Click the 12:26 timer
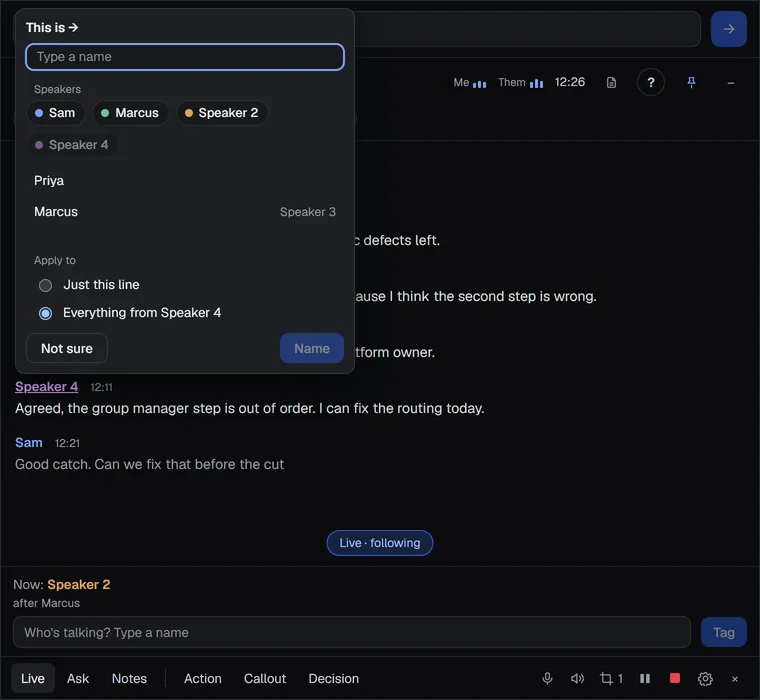The height and width of the screenshot is (700, 760). point(570,82)
